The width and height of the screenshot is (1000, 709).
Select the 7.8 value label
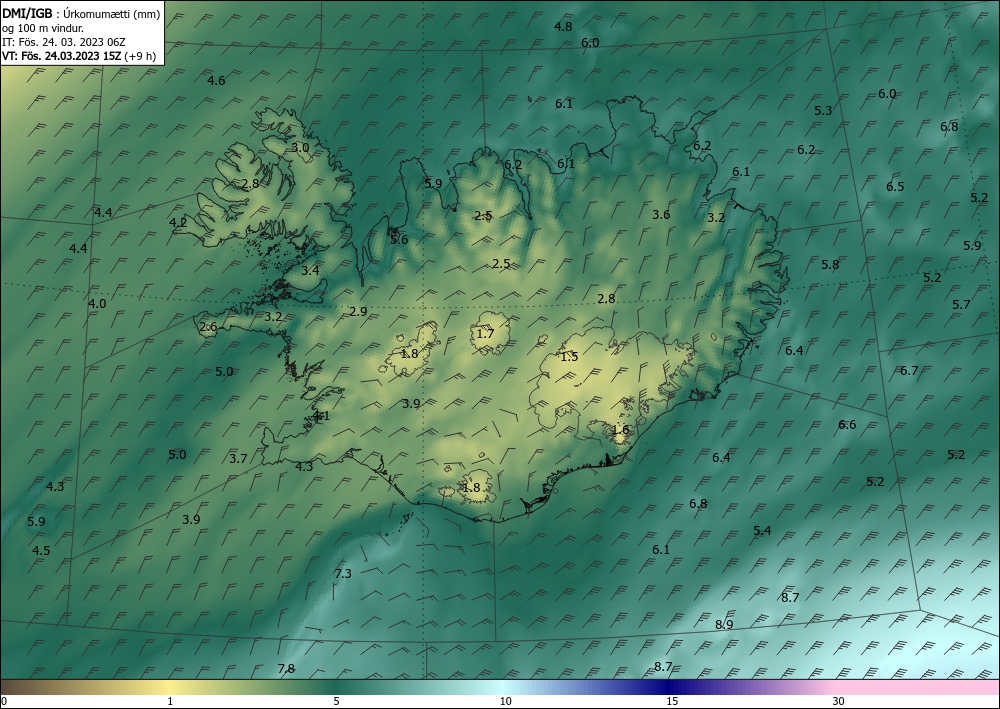click(286, 669)
